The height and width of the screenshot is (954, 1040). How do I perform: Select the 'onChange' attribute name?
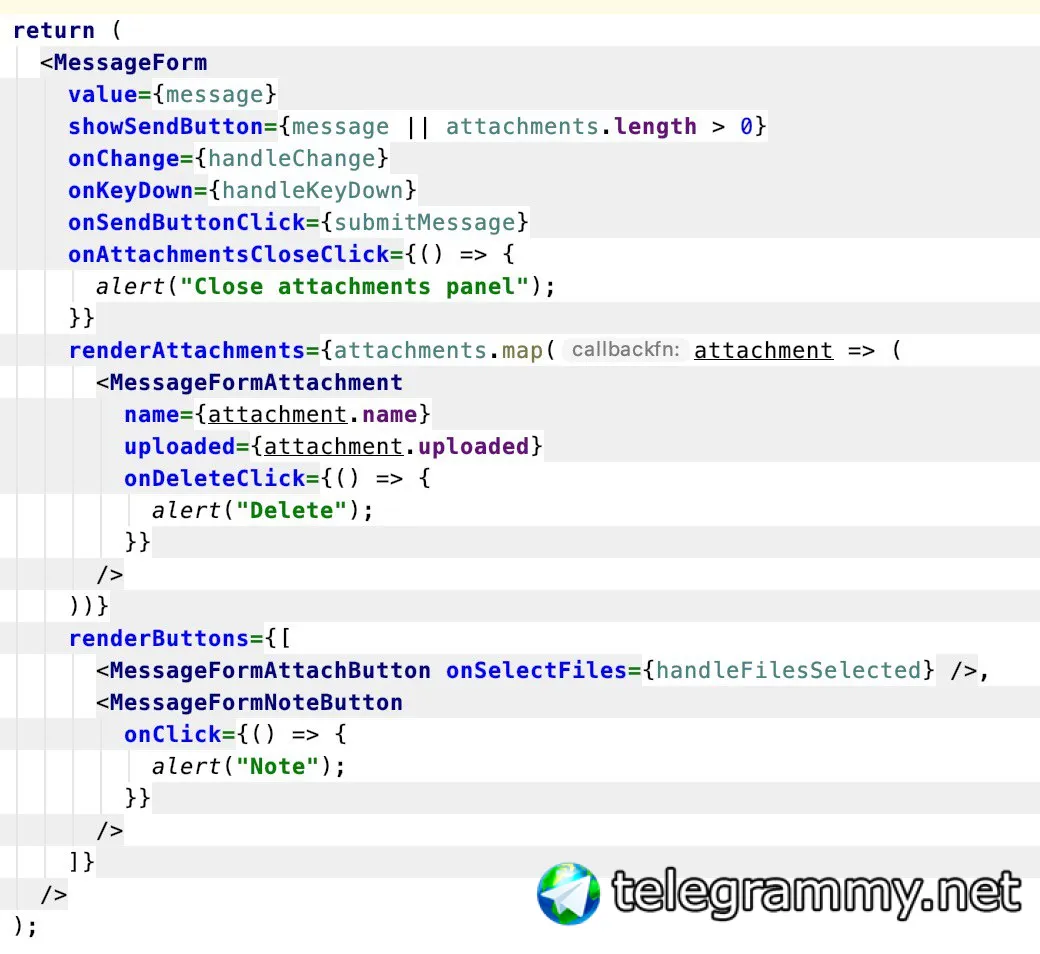[123, 158]
